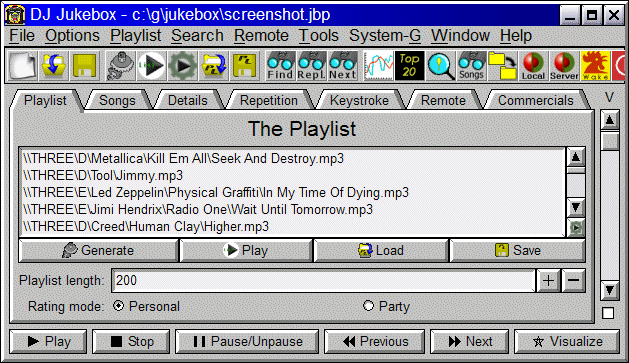Click the Local toolbar icon
Viewport: 629px width, 363px height.
coord(534,66)
